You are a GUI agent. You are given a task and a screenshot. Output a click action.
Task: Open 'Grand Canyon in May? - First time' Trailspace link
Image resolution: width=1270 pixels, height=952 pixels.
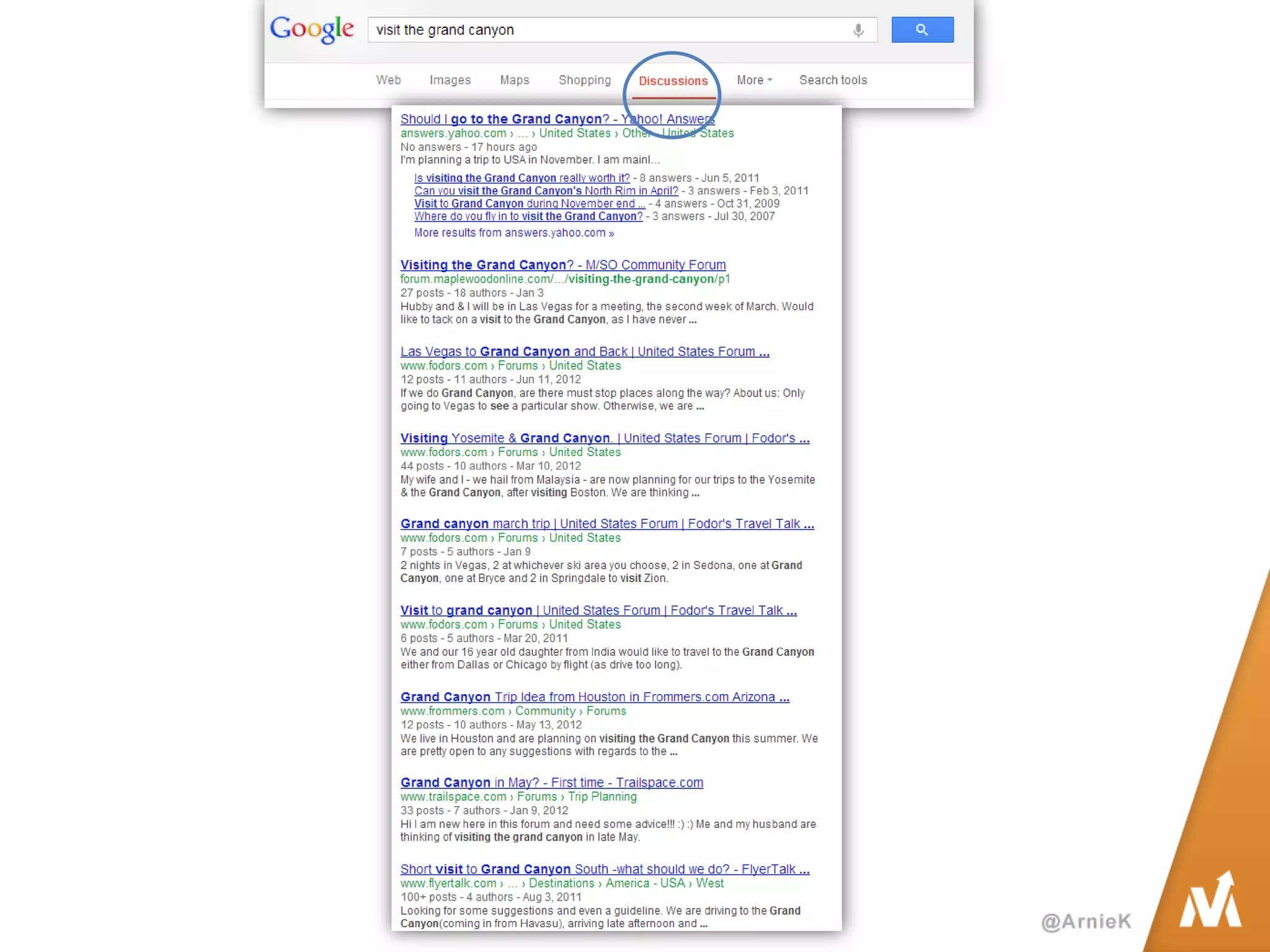pos(551,783)
